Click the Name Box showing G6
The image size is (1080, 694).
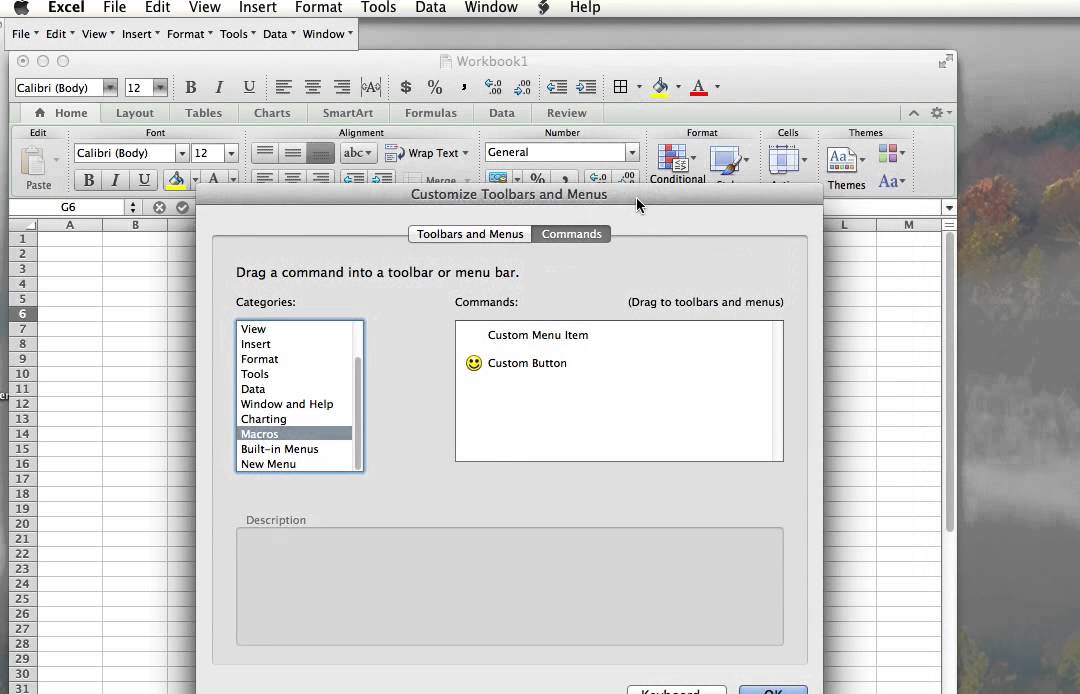point(68,207)
